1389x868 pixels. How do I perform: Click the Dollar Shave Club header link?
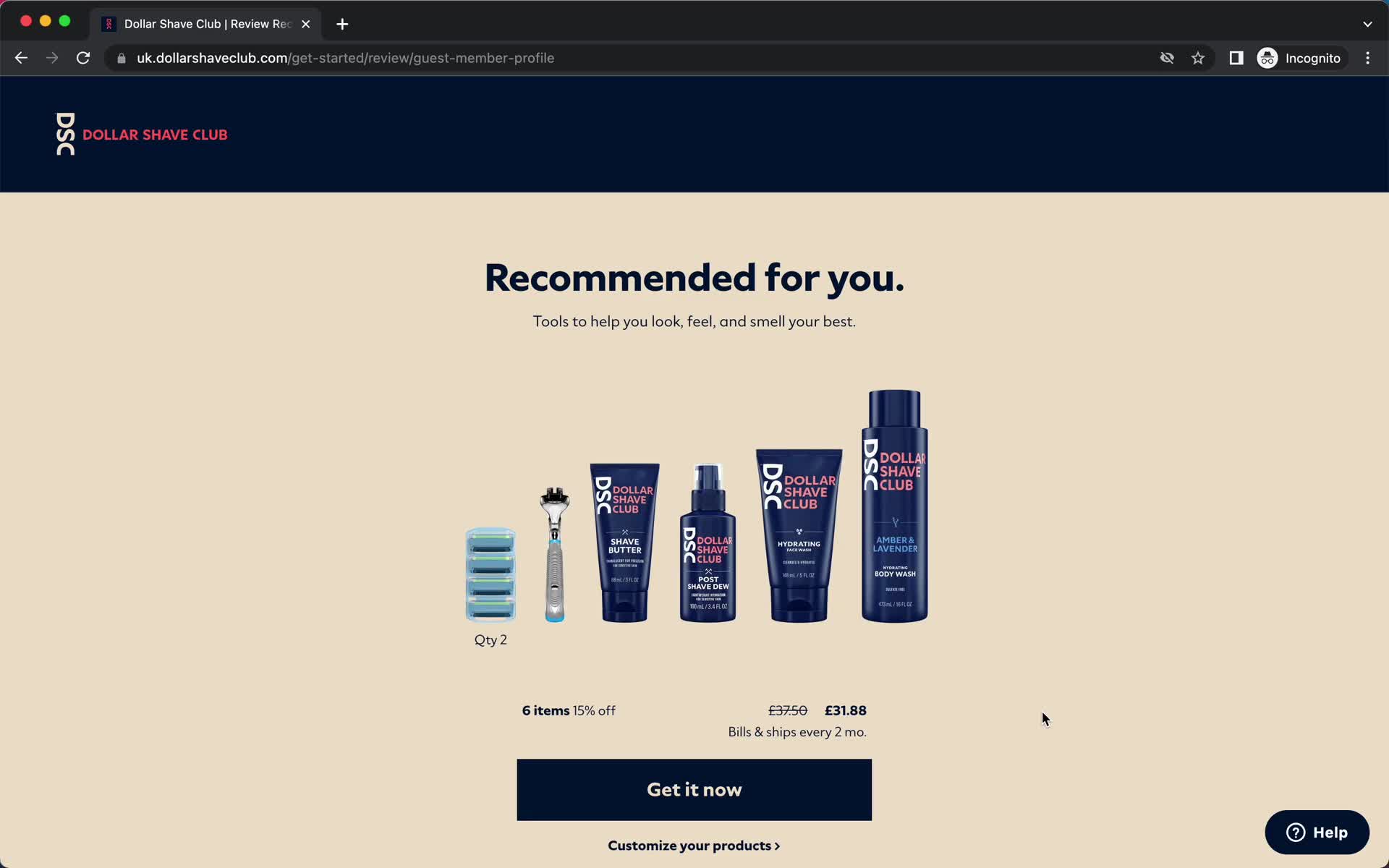(x=140, y=134)
